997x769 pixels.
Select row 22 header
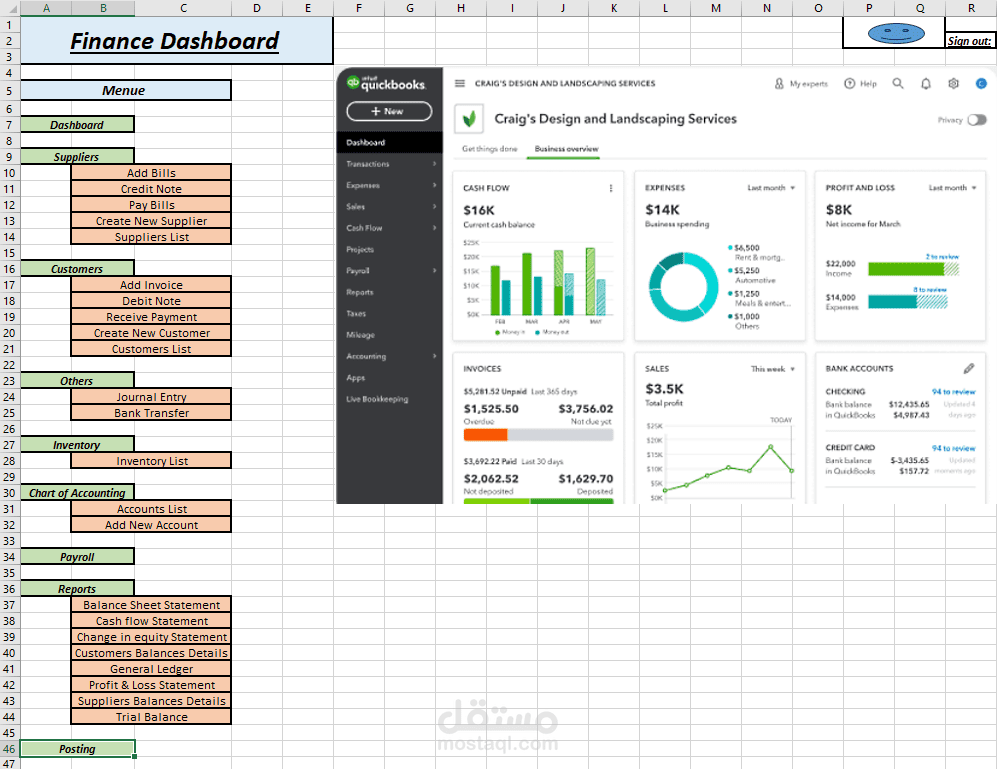9,365
